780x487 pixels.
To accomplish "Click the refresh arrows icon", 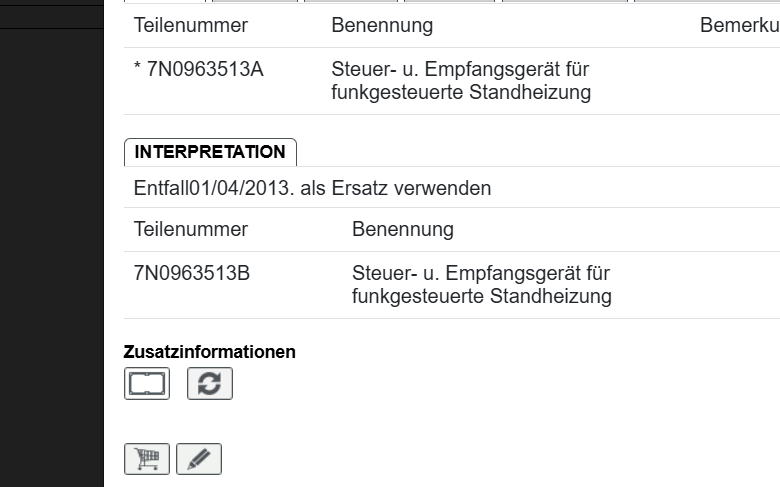I will click(210, 384).
